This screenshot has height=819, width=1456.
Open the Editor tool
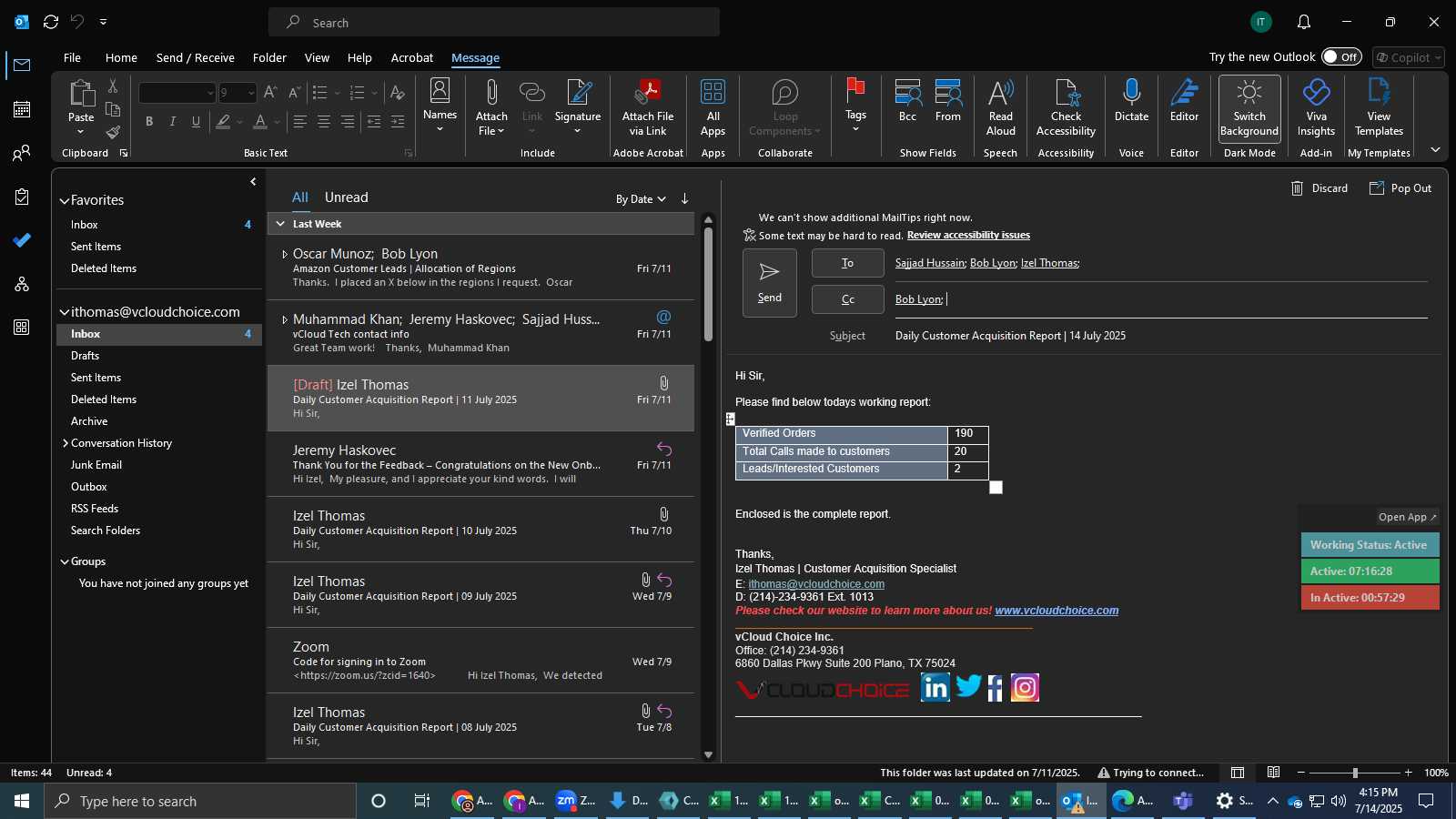pos(1184,101)
